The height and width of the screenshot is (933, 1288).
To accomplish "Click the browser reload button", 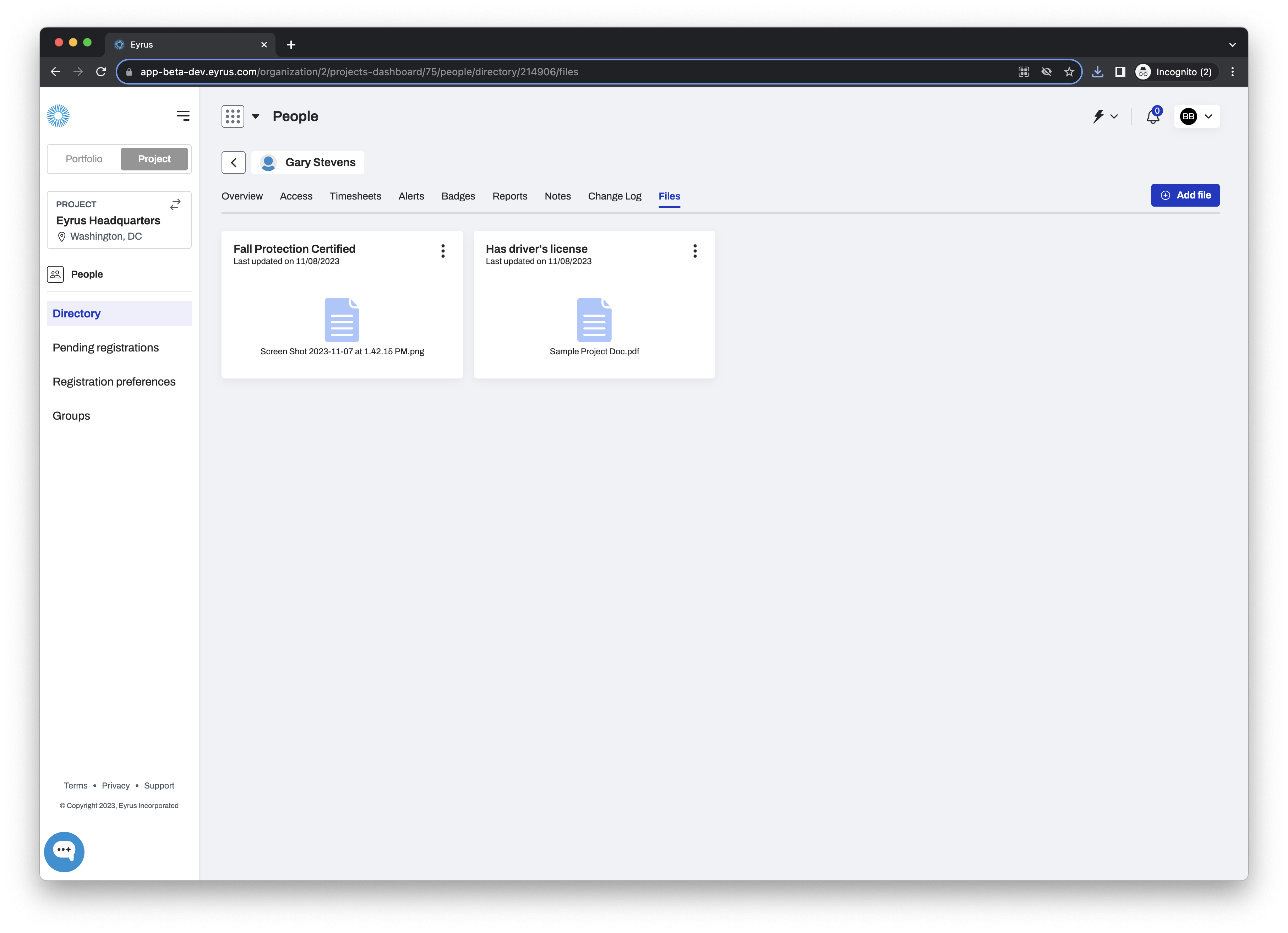I will pyautogui.click(x=101, y=72).
